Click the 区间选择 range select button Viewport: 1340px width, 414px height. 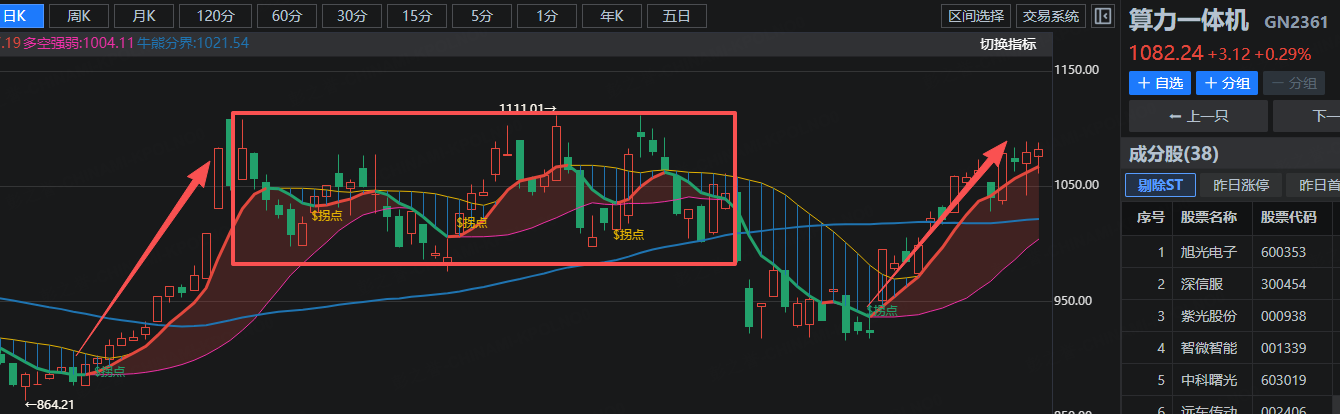coord(976,16)
